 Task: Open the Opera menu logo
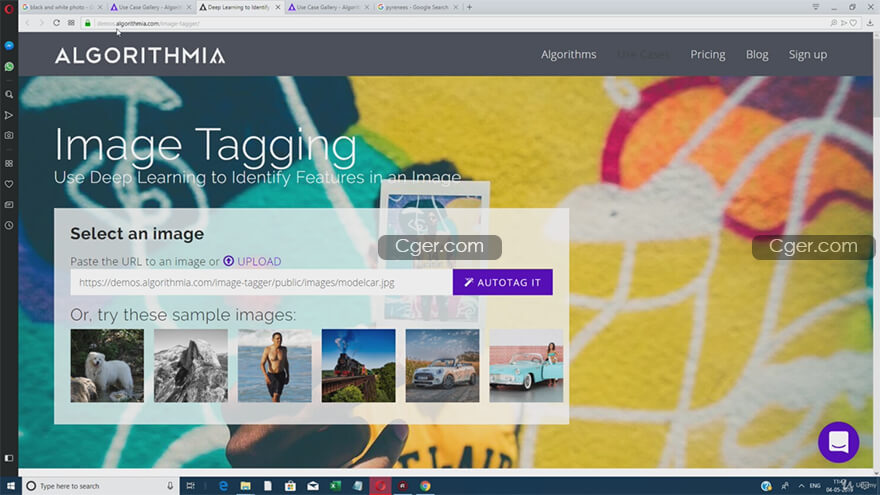coord(9,8)
